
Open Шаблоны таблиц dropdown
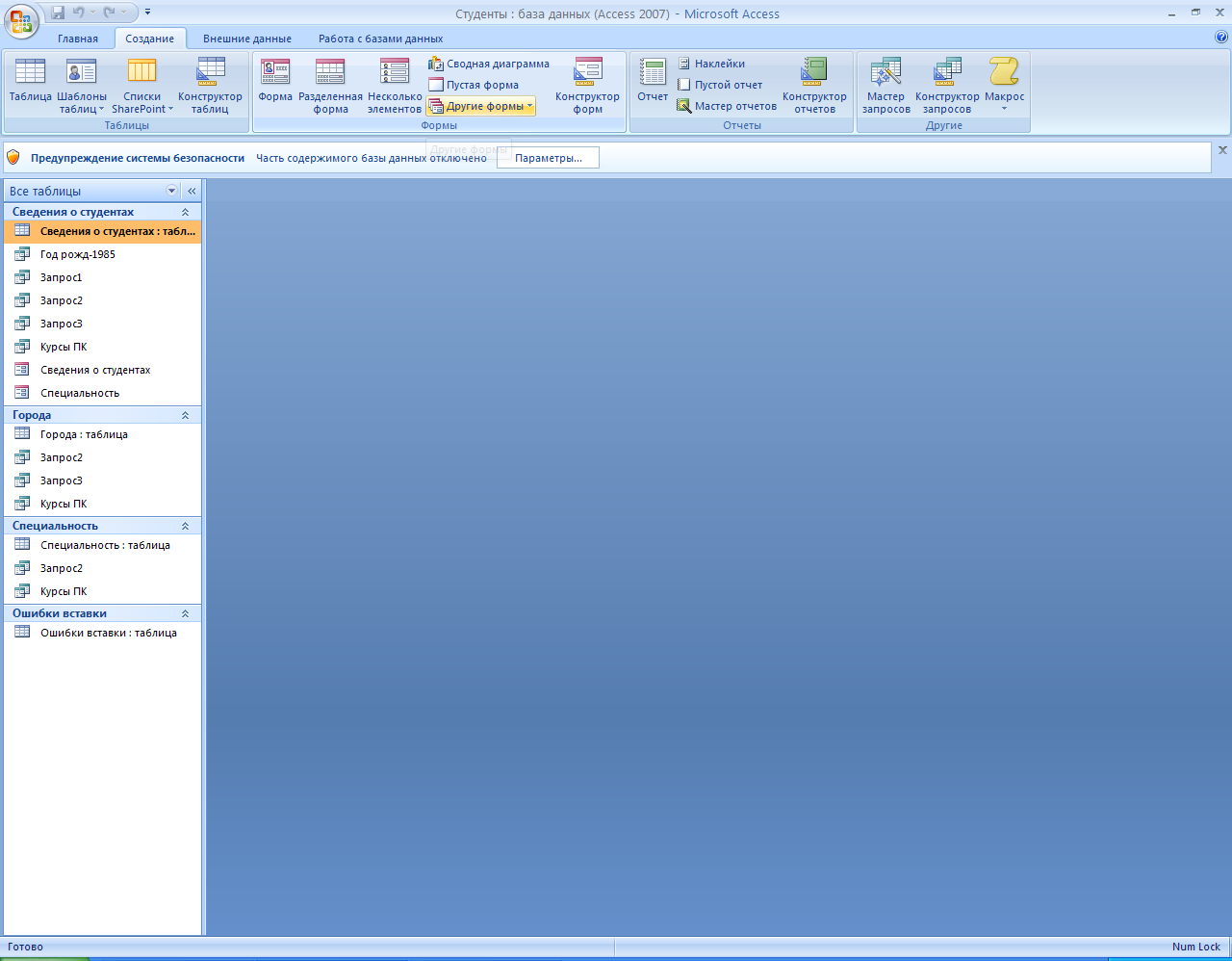(x=82, y=85)
